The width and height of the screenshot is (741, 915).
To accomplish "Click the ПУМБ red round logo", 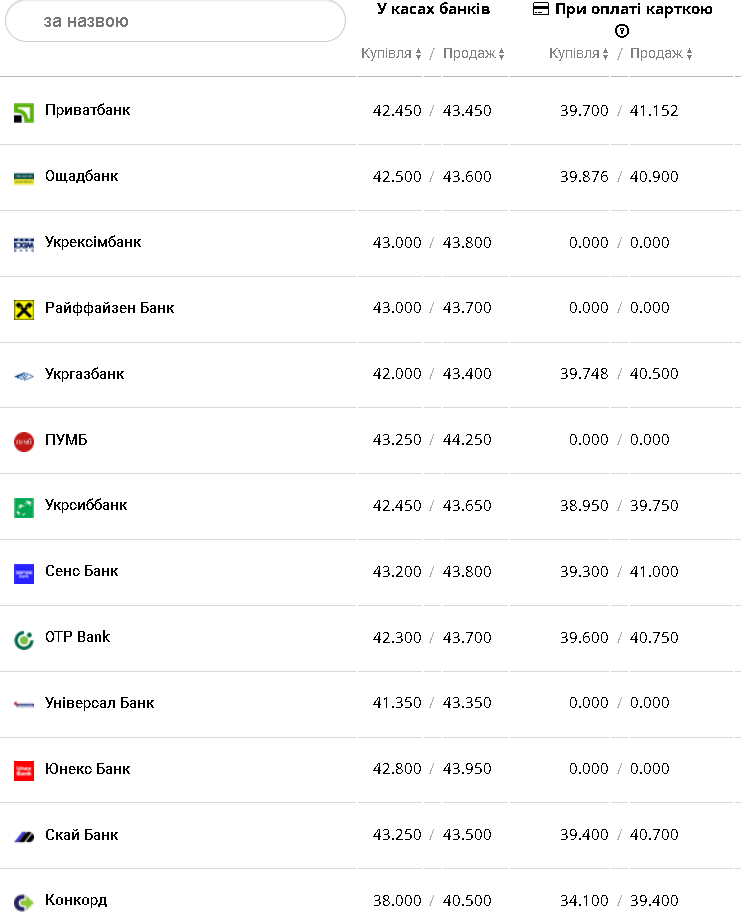I will 24,441.
